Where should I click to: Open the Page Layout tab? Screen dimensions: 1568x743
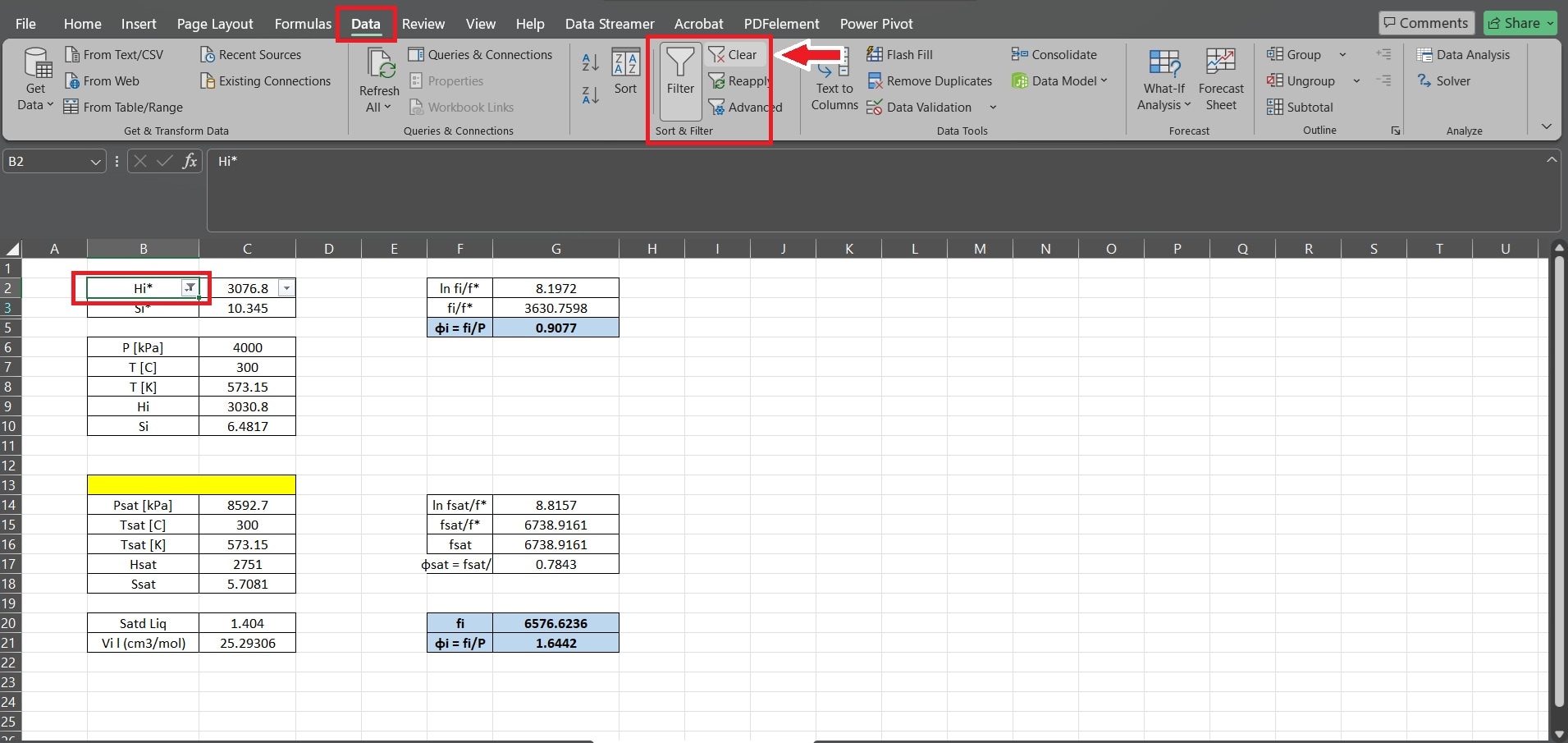click(x=215, y=24)
